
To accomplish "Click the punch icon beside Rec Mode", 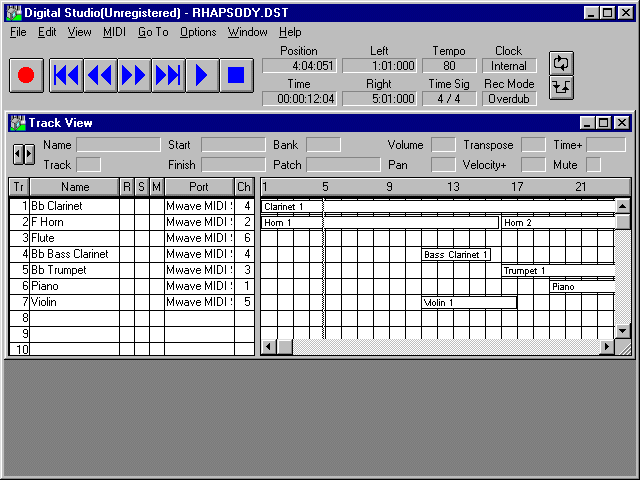I will [x=561, y=87].
